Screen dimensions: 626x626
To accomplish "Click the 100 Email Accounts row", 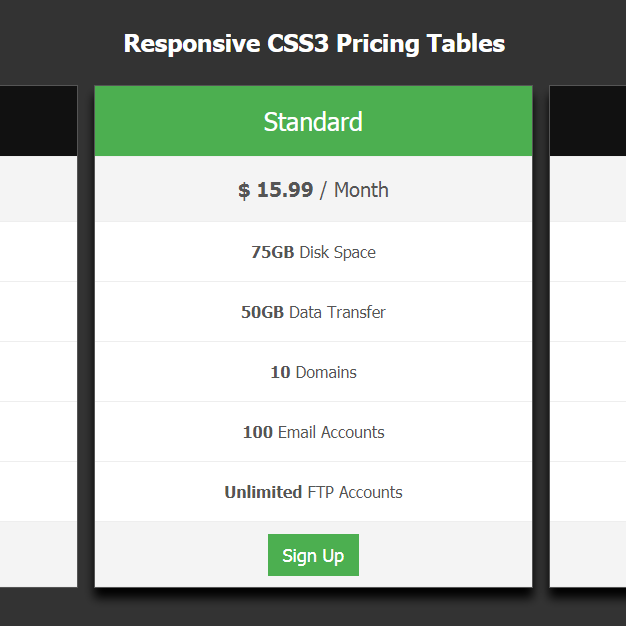I will pos(313,432).
